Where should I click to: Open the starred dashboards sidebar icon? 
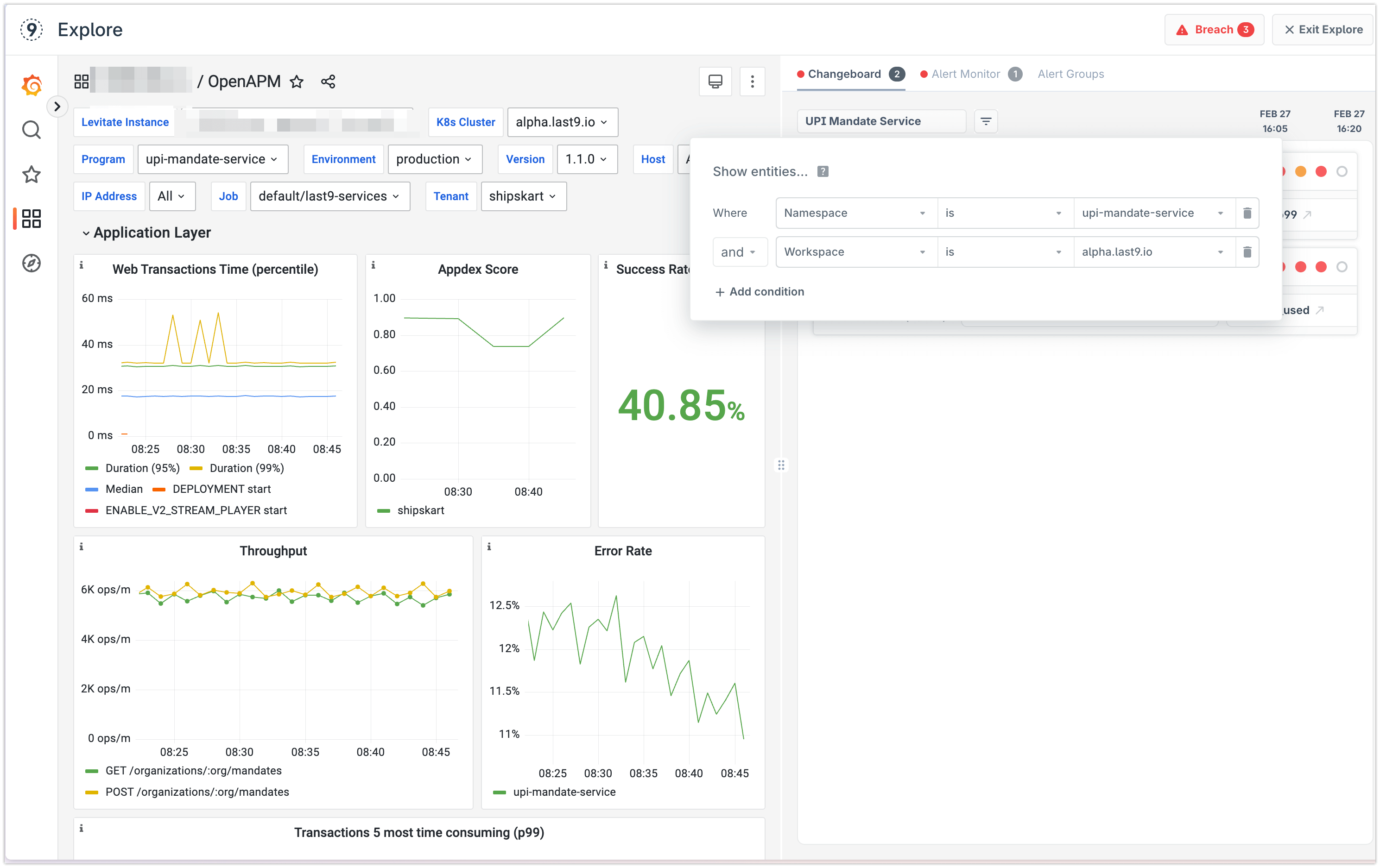[32, 174]
